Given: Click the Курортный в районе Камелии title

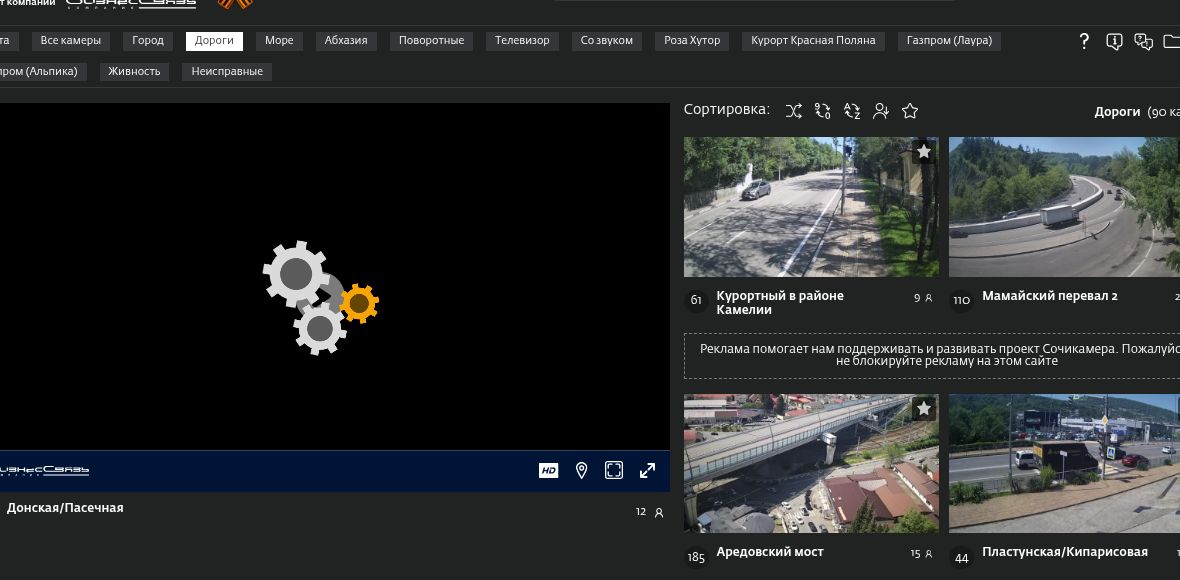Looking at the screenshot, I should click(780, 302).
